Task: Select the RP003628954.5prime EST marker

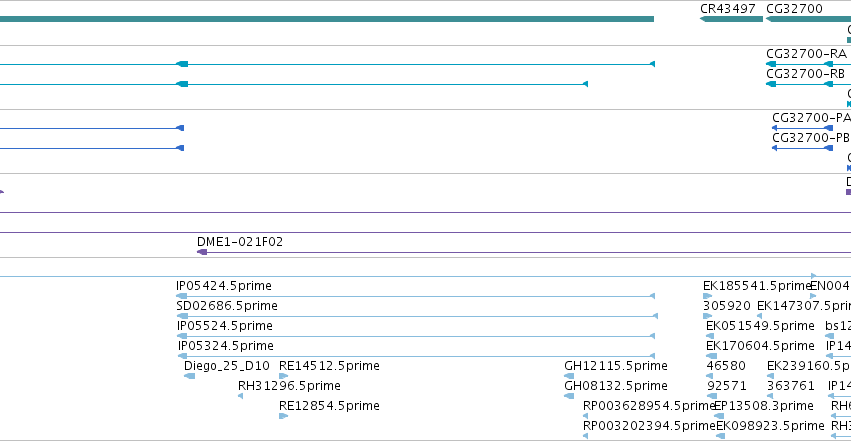Action: [x=585, y=416]
